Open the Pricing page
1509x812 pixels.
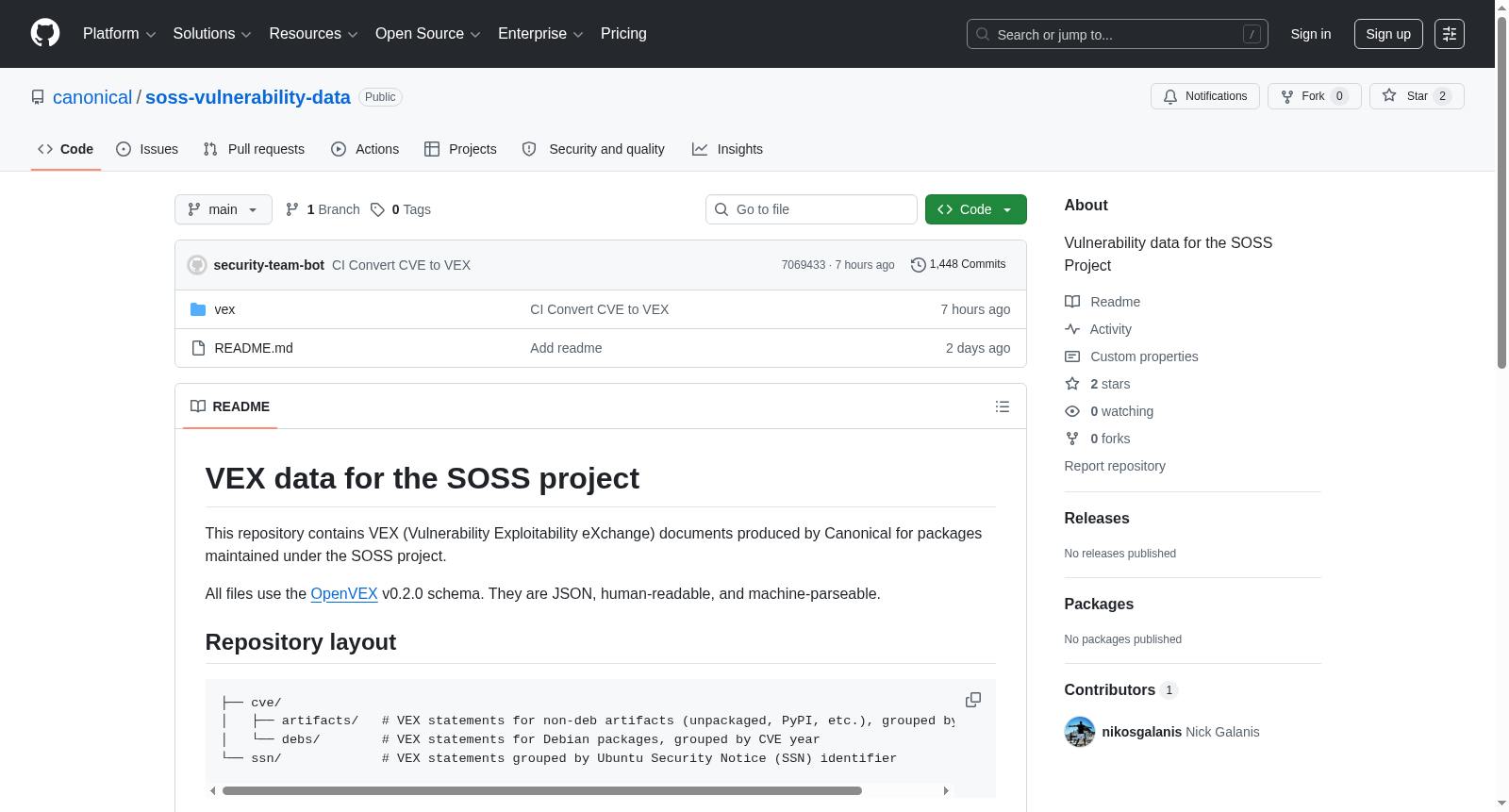(623, 34)
